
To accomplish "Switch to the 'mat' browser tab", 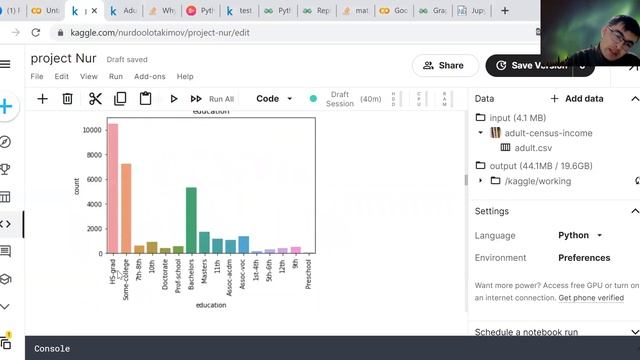I will (x=355, y=11).
